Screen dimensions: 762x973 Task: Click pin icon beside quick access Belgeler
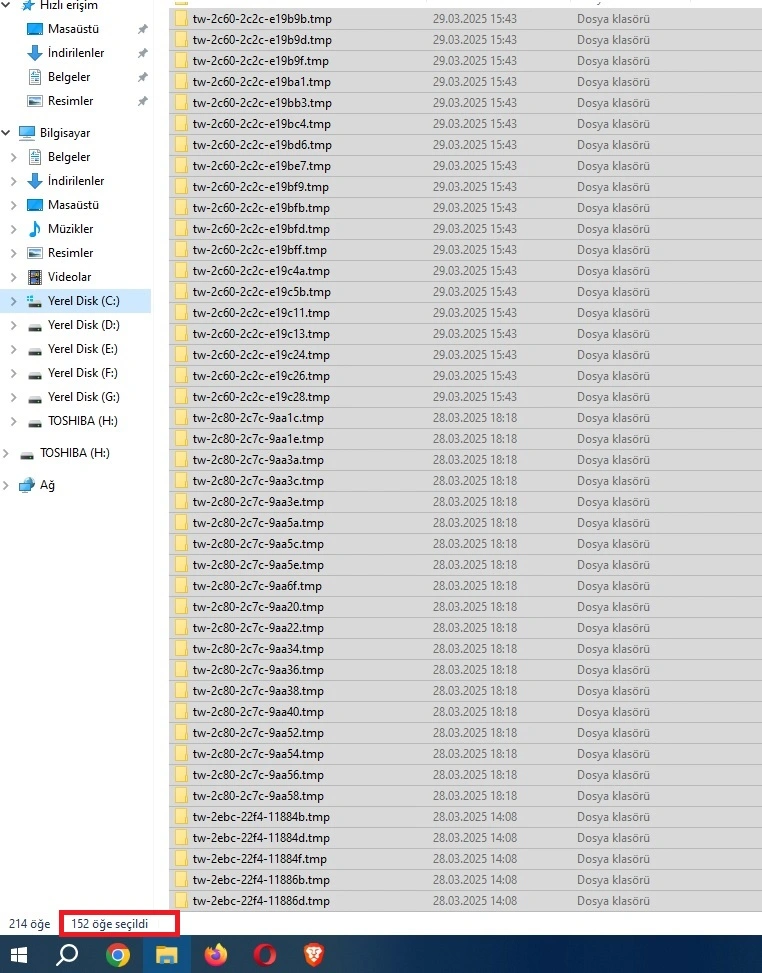click(x=143, y=77)
